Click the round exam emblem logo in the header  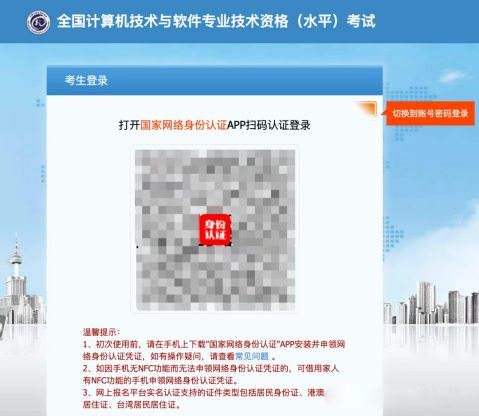(38, 22)
